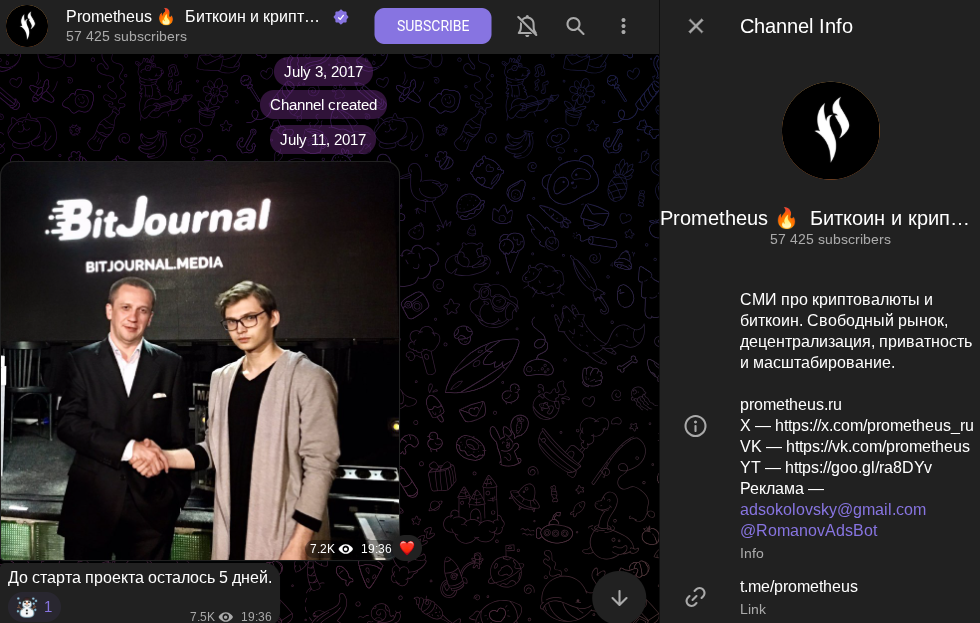Click message 'До старта проекта осталось 5 дней.'

click(x=139, y=577)
